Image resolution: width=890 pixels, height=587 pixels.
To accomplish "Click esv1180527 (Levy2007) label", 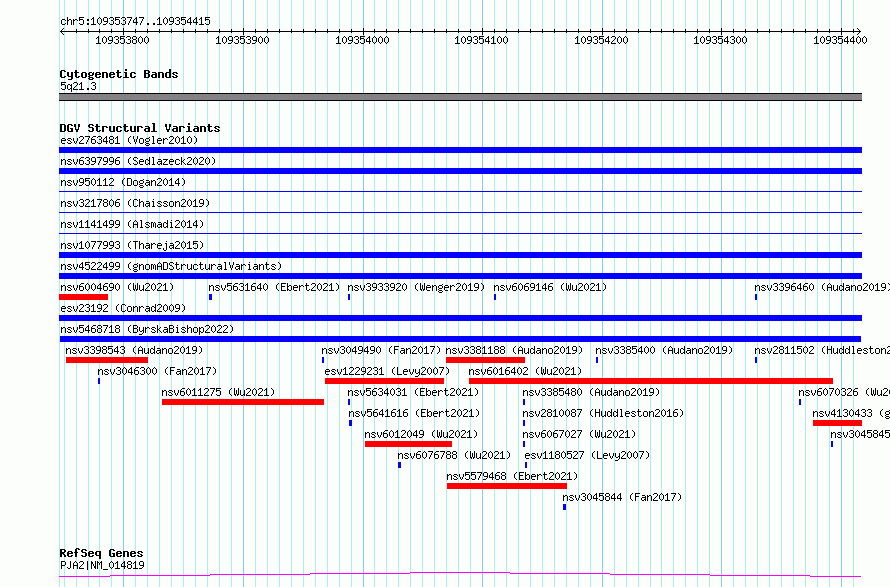I will (x=587, y=455).
